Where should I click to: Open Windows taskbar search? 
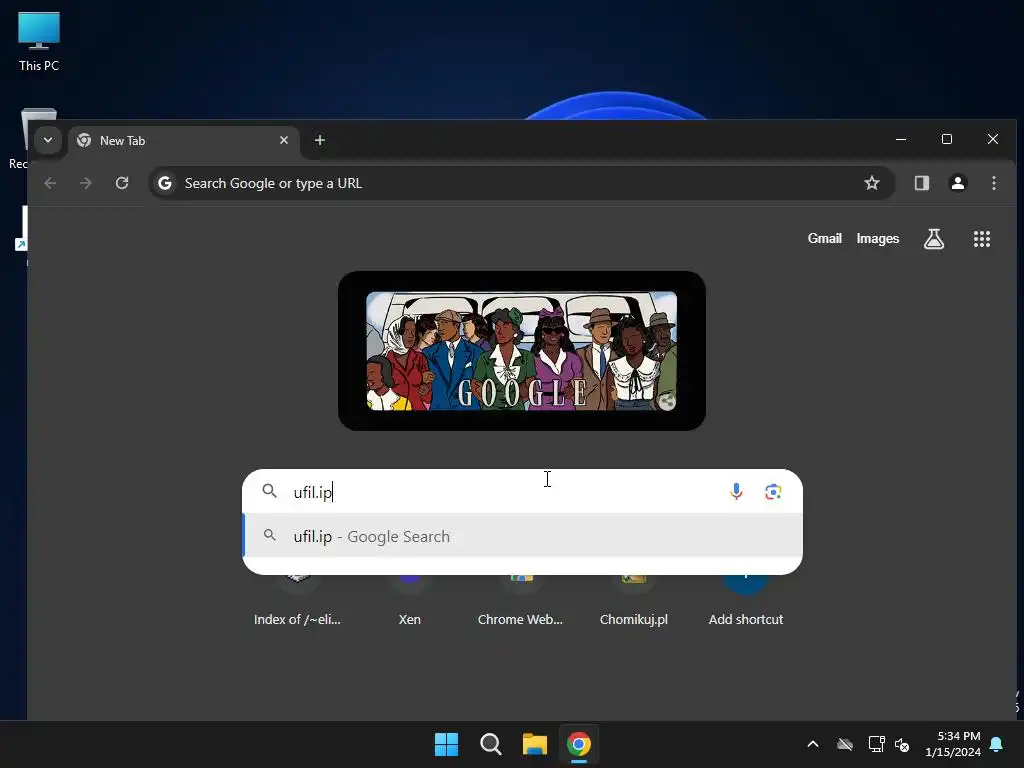pos(490,744)
